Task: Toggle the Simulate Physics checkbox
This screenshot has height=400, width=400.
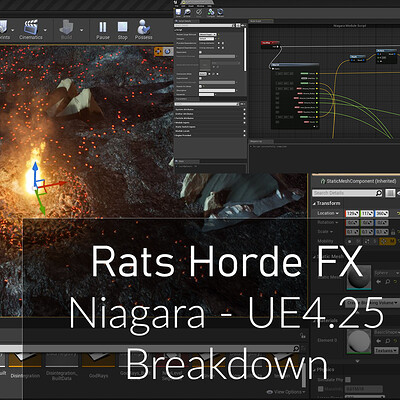Action: (x=348, y=380)
